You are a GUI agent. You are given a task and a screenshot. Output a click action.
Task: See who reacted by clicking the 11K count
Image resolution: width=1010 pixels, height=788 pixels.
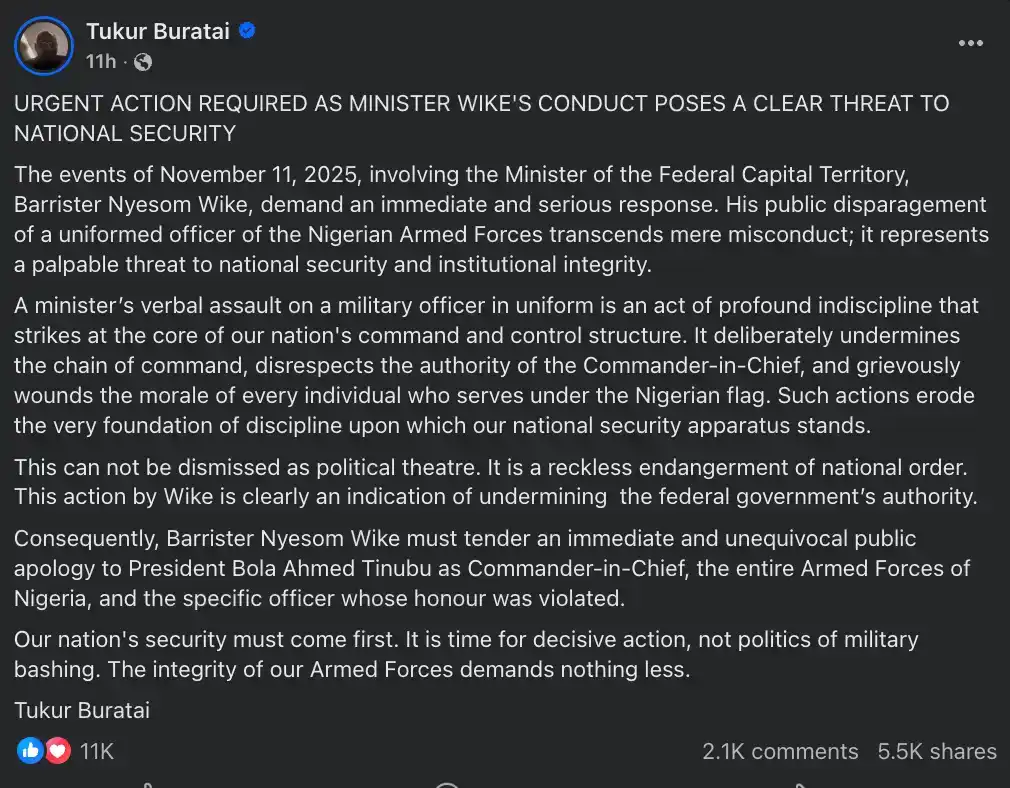click(96, 750)
